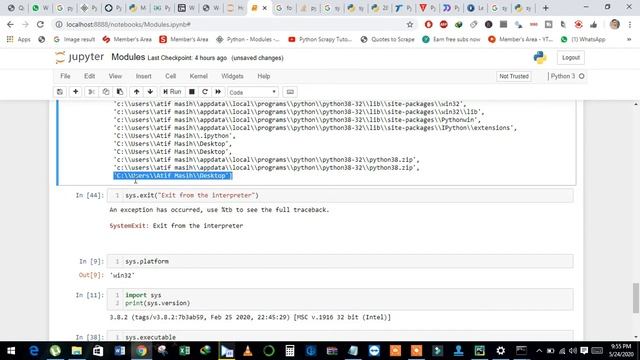Screen dimensions: 640x360
Task: Click the 'win32' output text
Action: [x=122, y=276]
